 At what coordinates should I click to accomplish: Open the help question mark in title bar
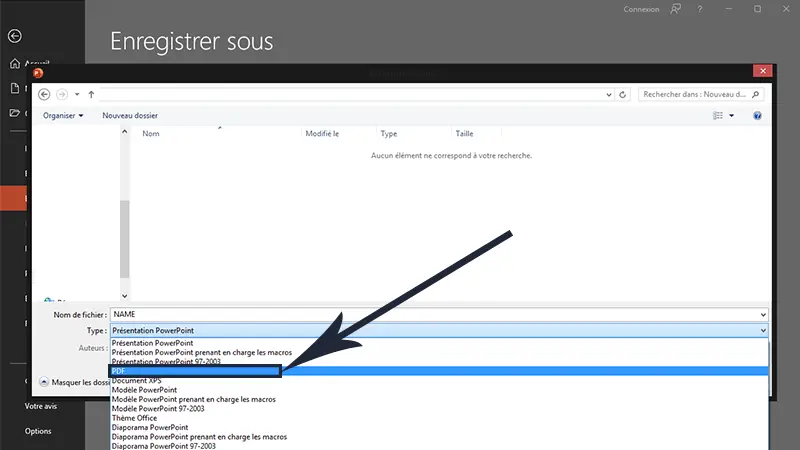(x=699, y=9)
